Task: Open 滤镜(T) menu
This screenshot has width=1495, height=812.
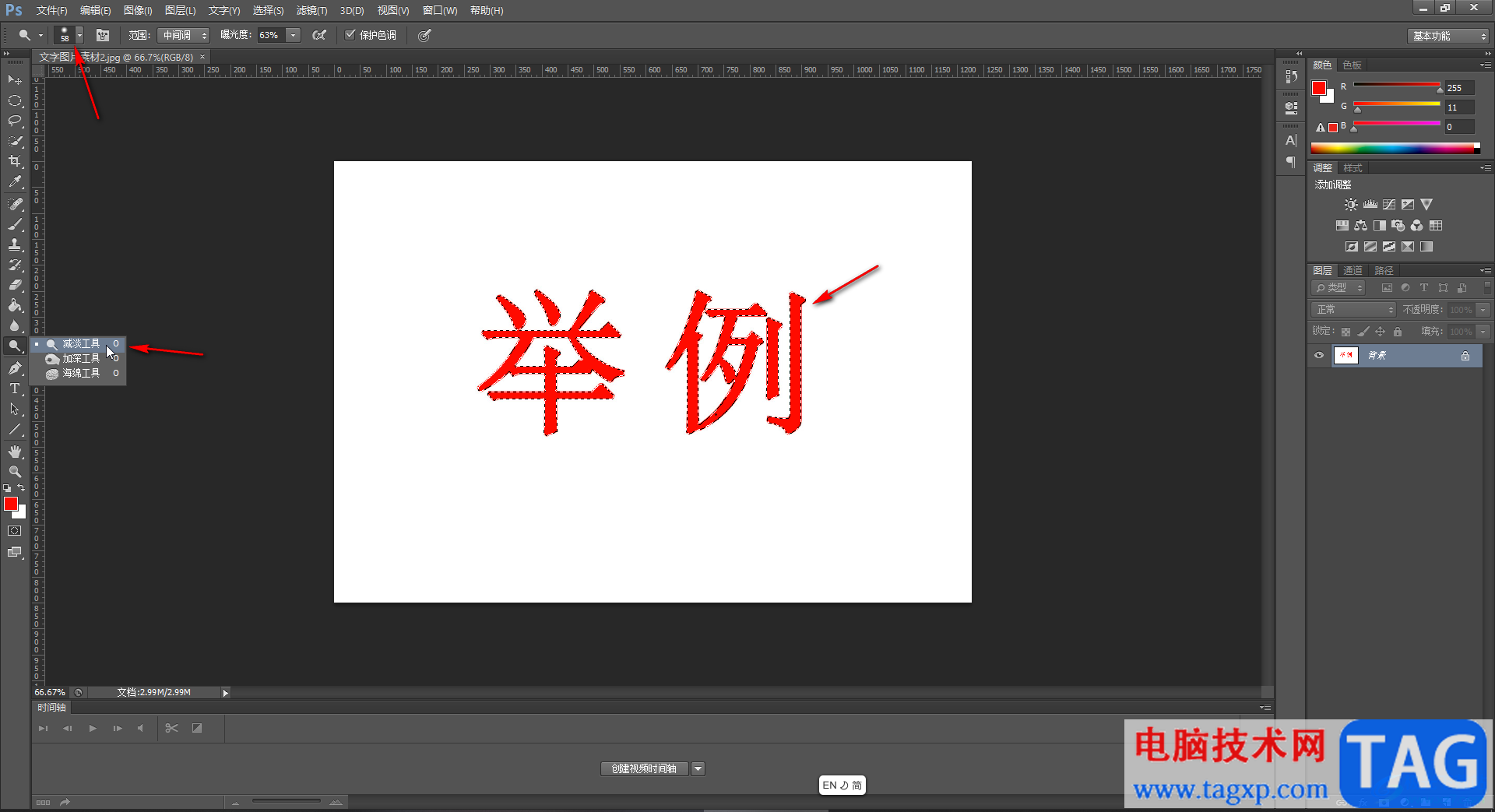Action: coord(311,11)
